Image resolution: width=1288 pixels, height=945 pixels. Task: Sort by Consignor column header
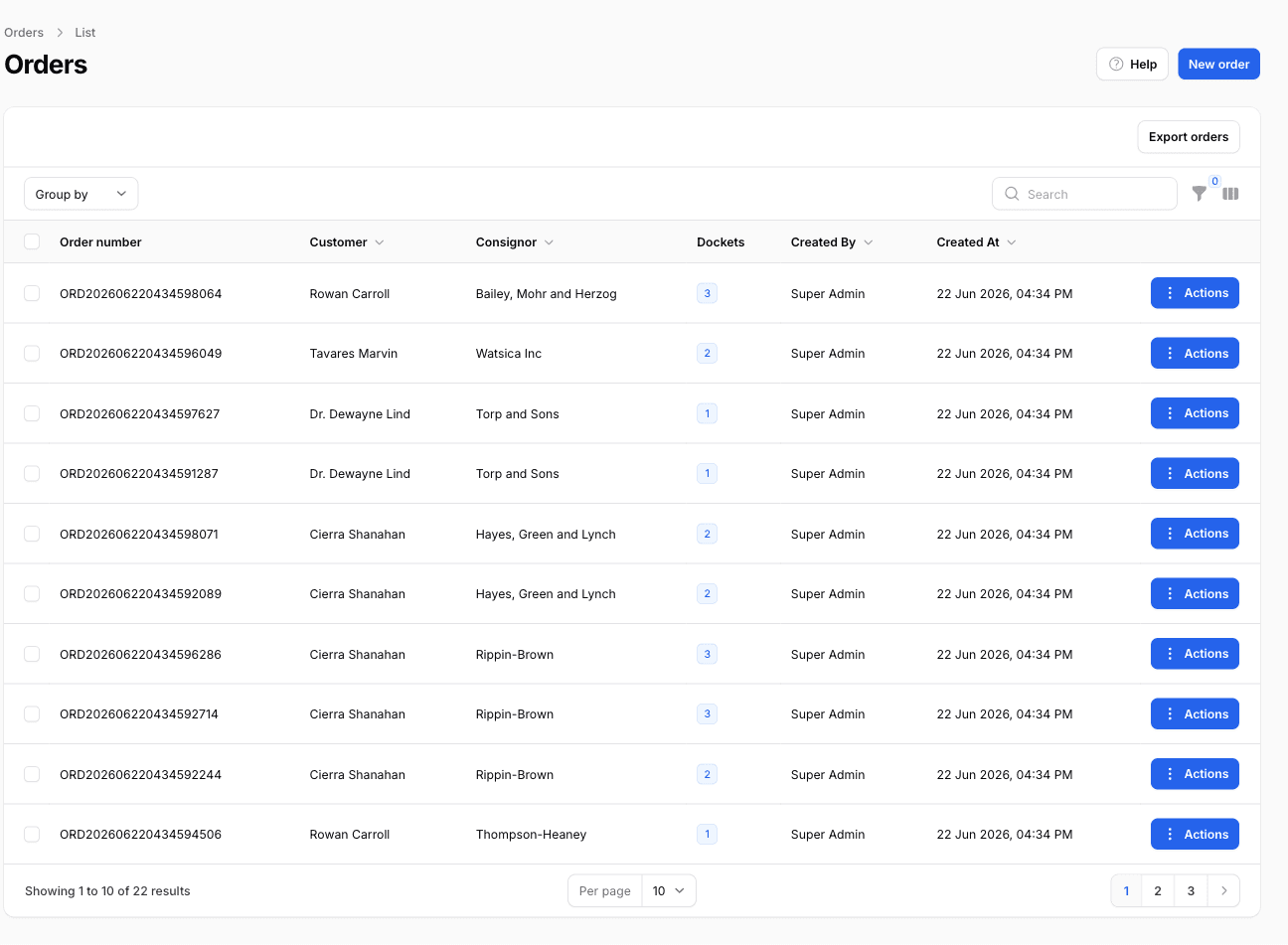pyautogui.click(x=514, y=242)
